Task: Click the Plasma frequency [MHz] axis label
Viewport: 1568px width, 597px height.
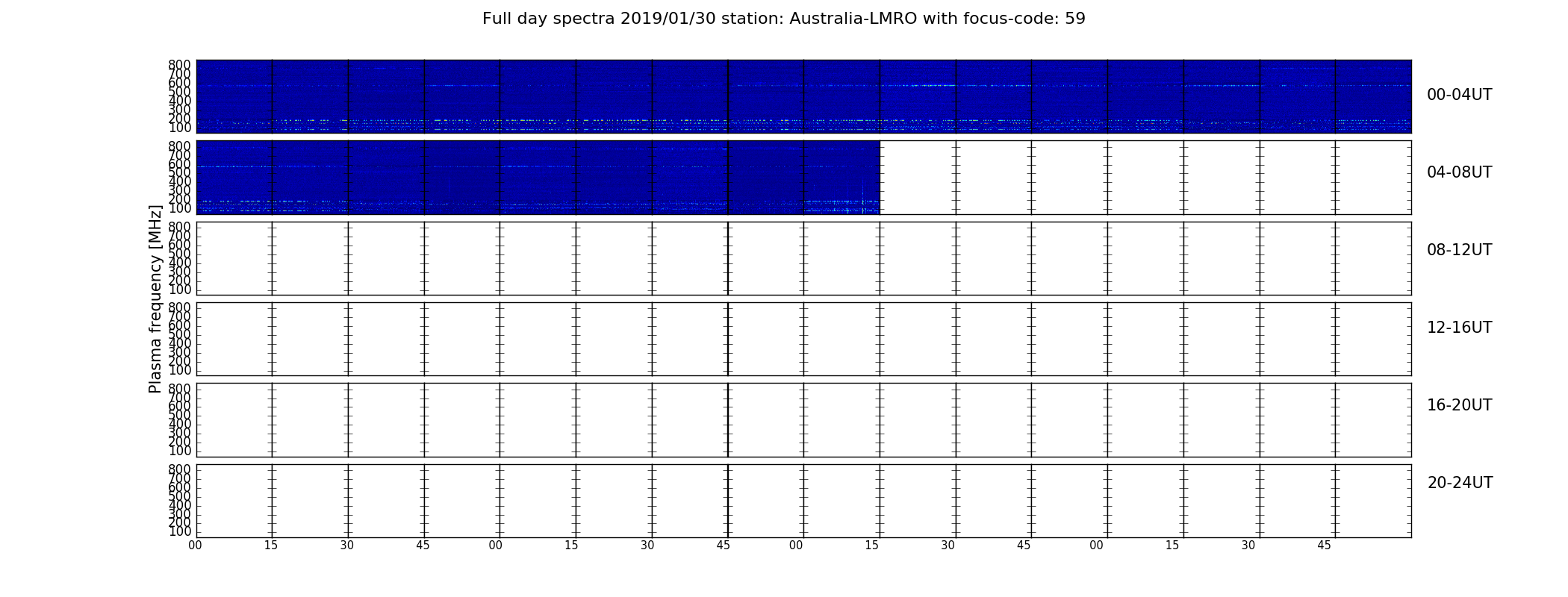Action: pyautogui.click(x=155, y=298)
